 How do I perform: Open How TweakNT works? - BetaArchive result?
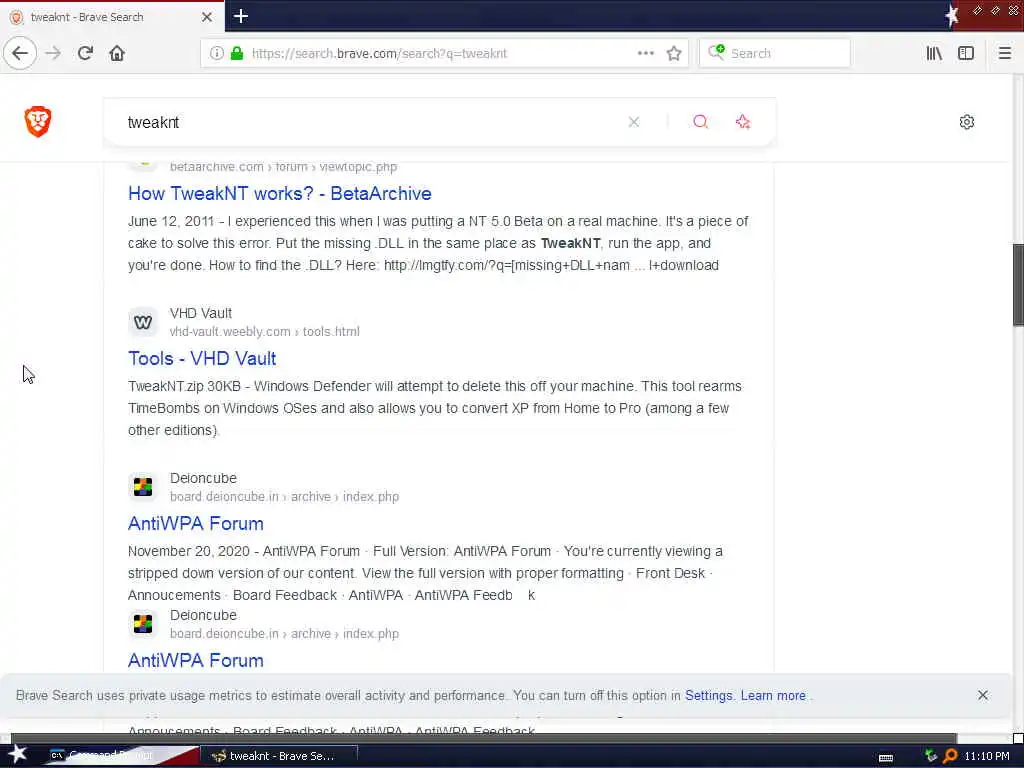click(x=280, y=193)
